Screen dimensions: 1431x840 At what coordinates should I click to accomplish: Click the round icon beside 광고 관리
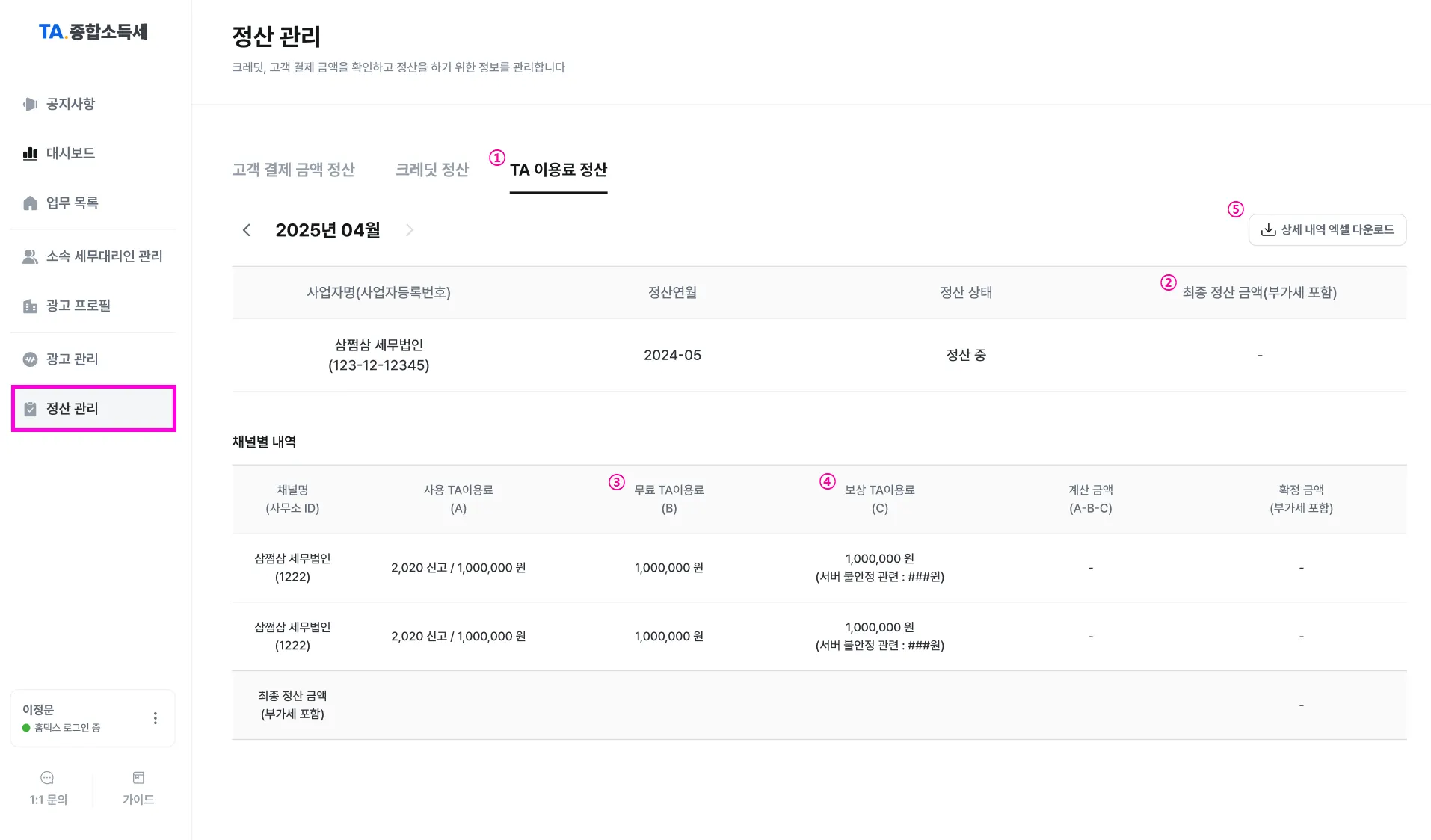click(30, 359)
